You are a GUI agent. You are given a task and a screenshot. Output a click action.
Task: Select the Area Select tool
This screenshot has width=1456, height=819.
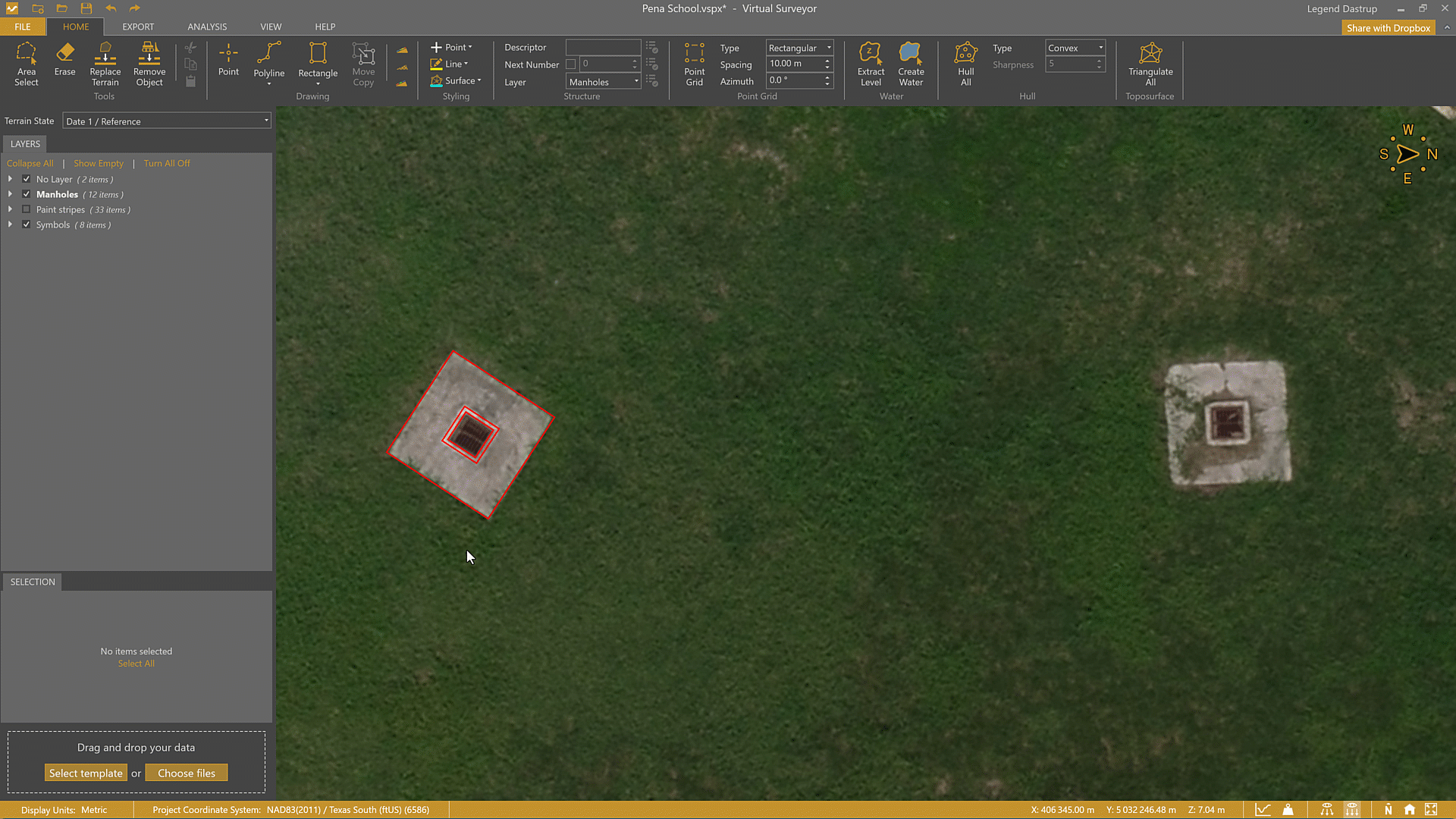coord(26,64)
